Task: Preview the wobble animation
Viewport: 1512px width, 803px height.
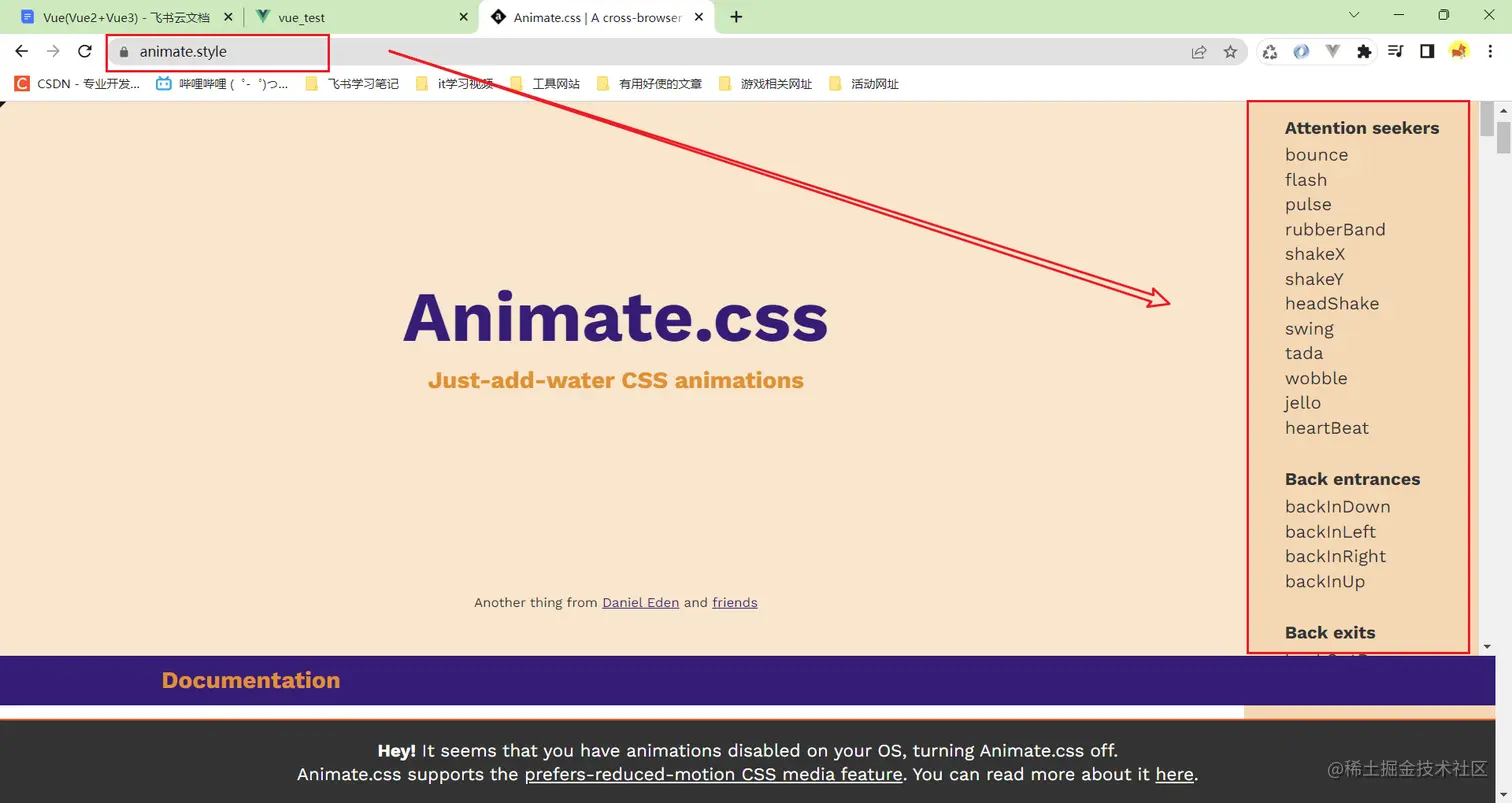Action: (1316, 378)
